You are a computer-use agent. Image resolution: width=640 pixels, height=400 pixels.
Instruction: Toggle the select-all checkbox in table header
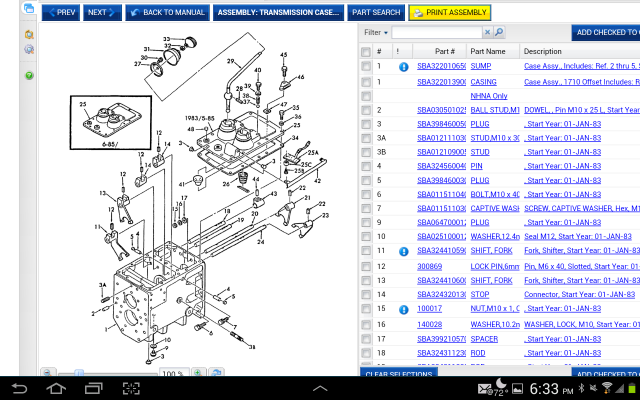pos(366,52)
